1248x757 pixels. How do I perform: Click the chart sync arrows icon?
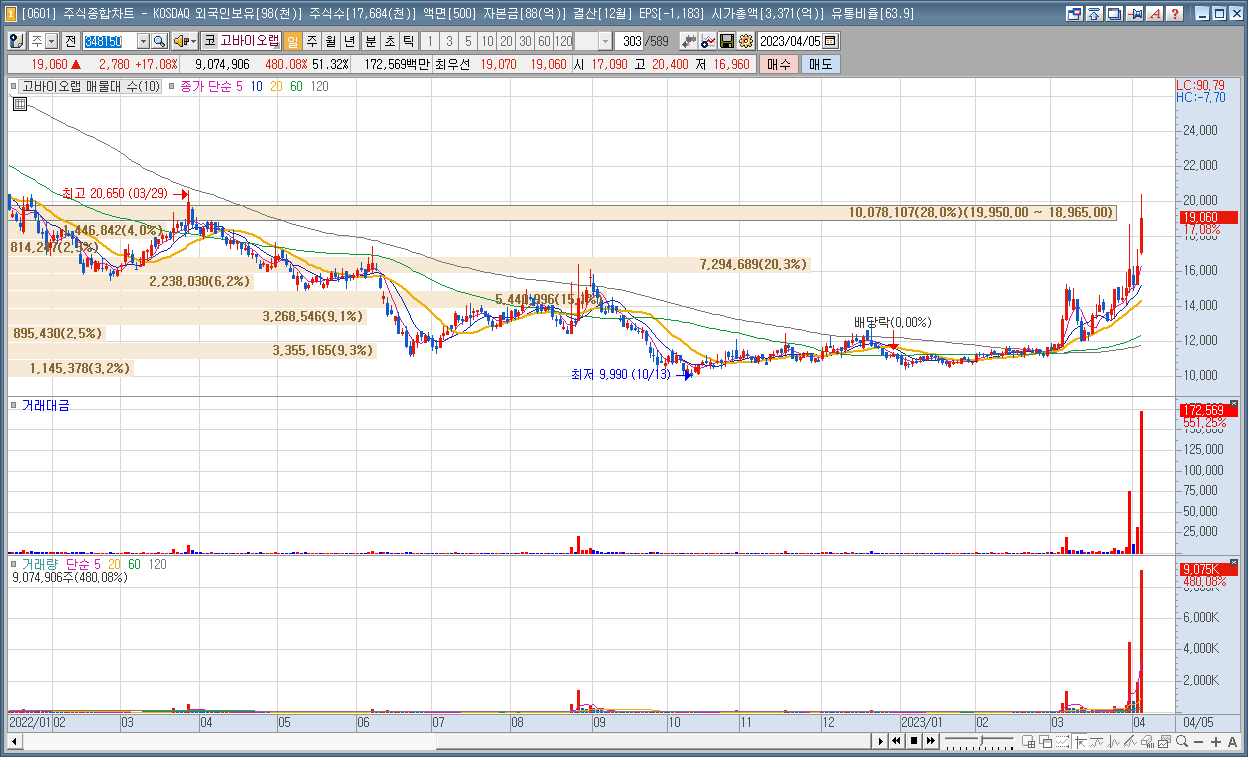(x=689, y=41)
